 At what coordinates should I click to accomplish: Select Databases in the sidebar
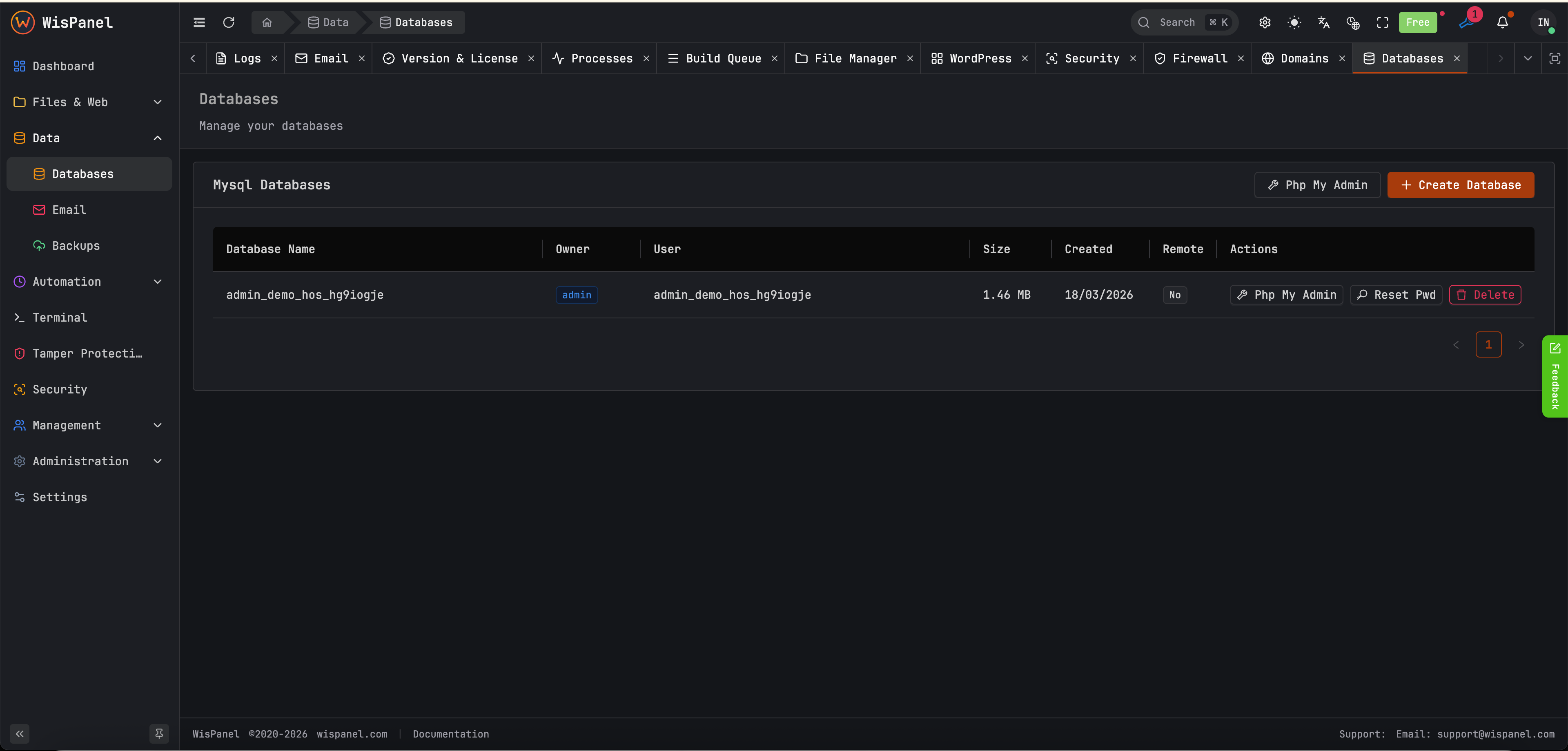tap(89, 174)
